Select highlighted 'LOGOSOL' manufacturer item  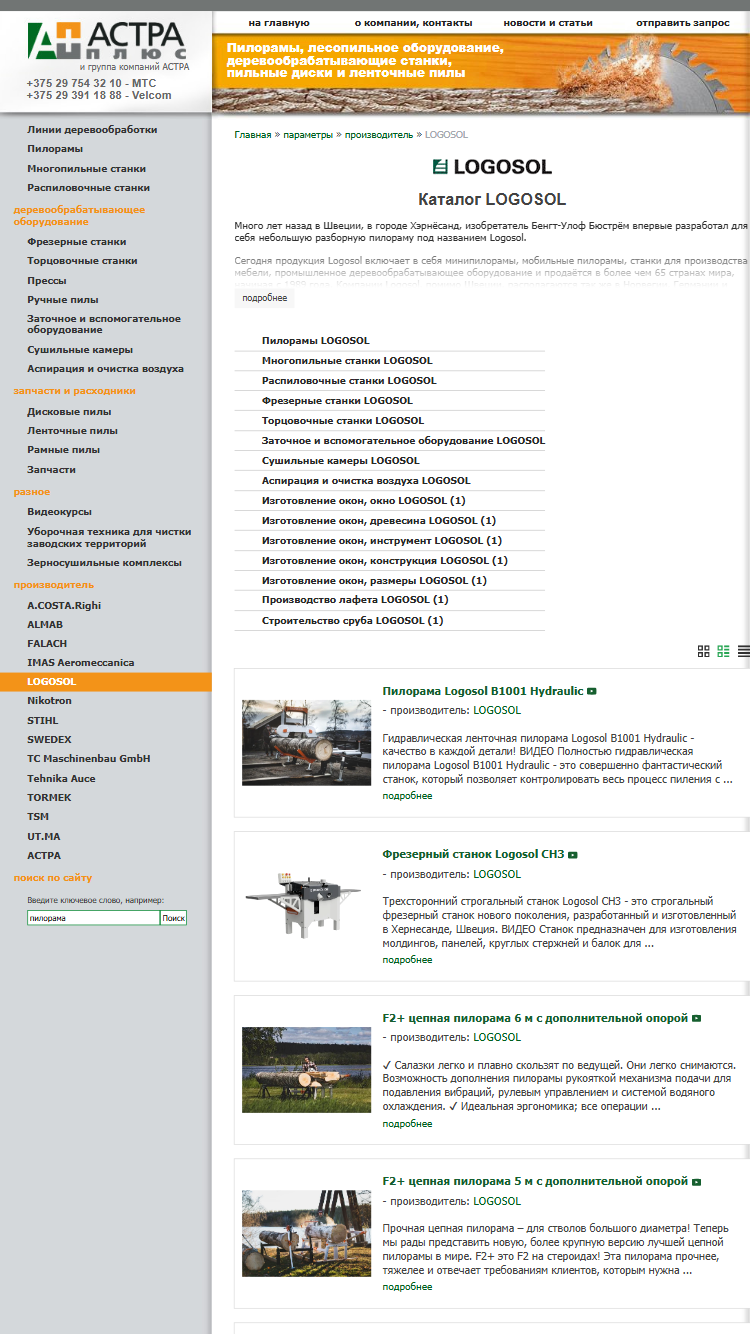click(105, 682)
